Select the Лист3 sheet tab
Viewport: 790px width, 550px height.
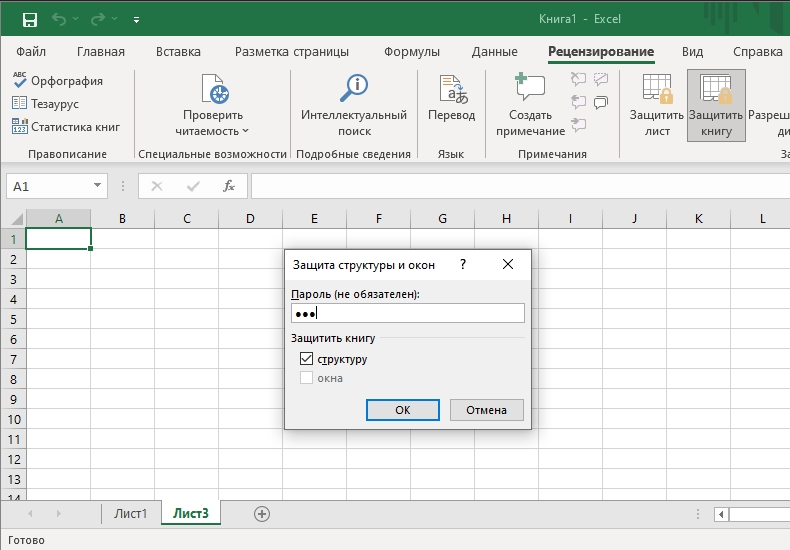191,513
